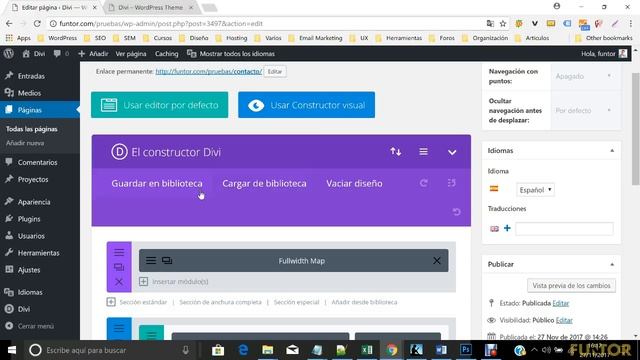The image size is (640, 360).
Task: Click Todas las páginas submenu
Action: click(31, 129)
